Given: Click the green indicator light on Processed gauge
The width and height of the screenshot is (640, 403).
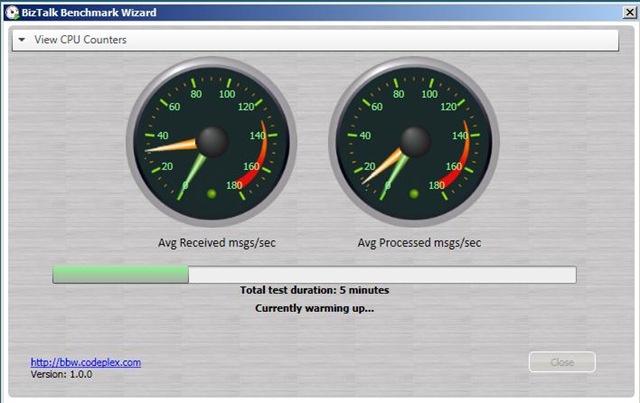Looking at the screenshot, I should [414, 194].
